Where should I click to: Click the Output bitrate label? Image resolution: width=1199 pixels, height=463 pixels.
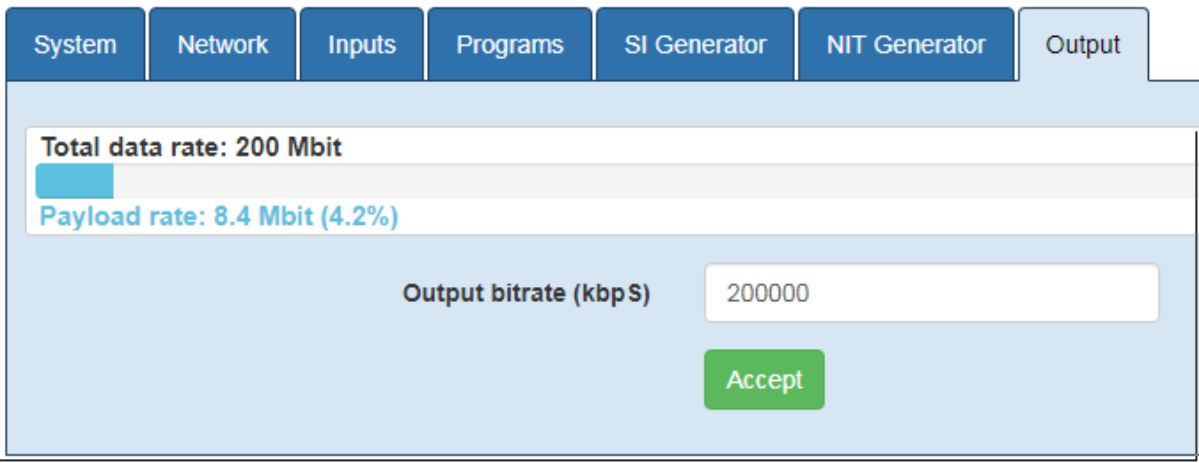point(526,293)
